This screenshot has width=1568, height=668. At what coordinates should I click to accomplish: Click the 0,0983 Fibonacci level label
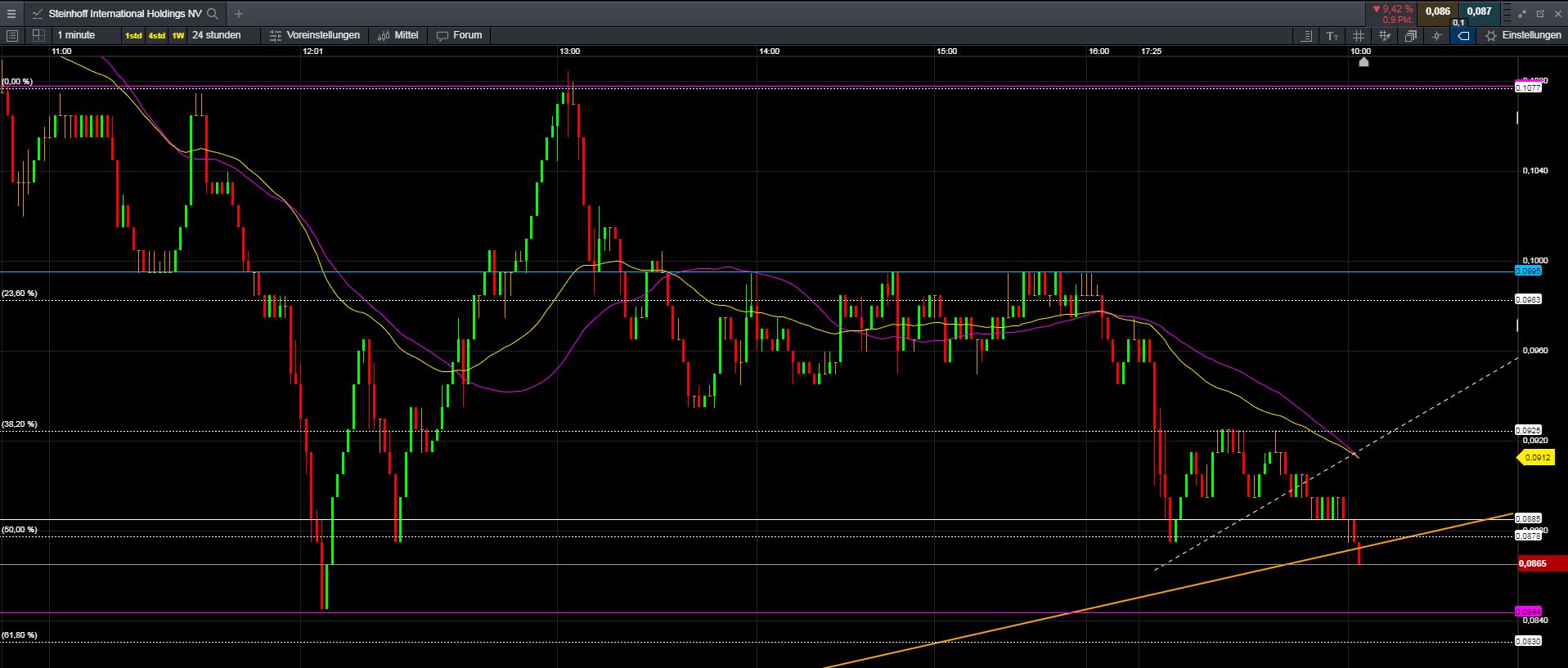click(x=1529, y=300)
